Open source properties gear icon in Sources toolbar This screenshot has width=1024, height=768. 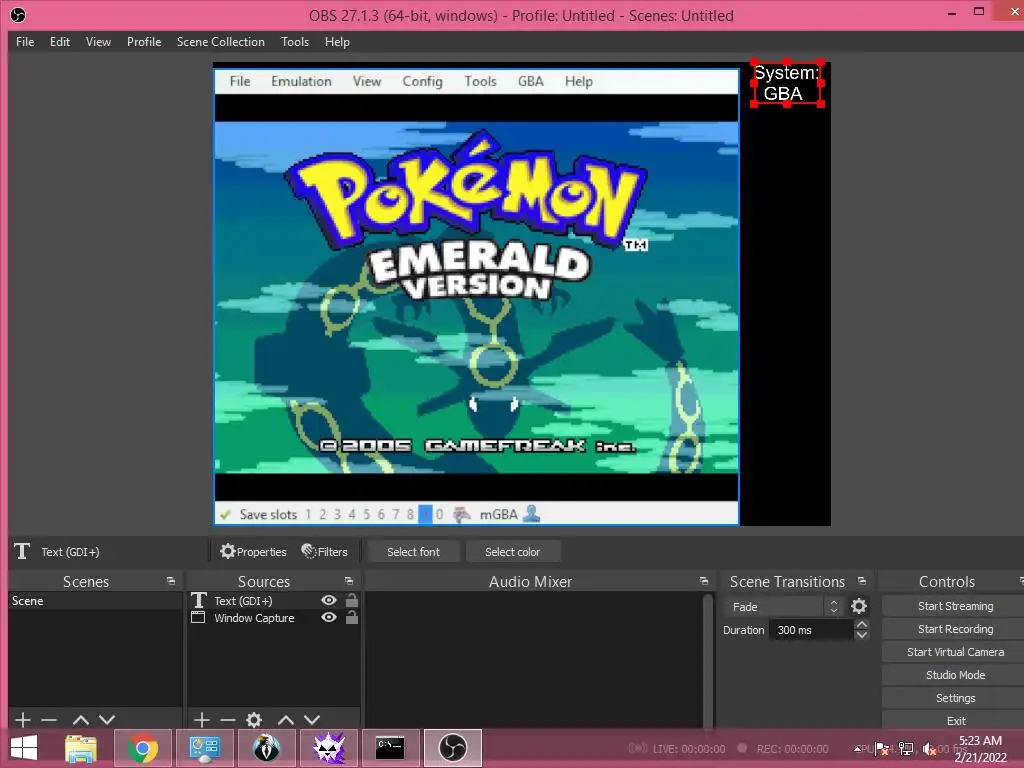[x=254, y=720]
